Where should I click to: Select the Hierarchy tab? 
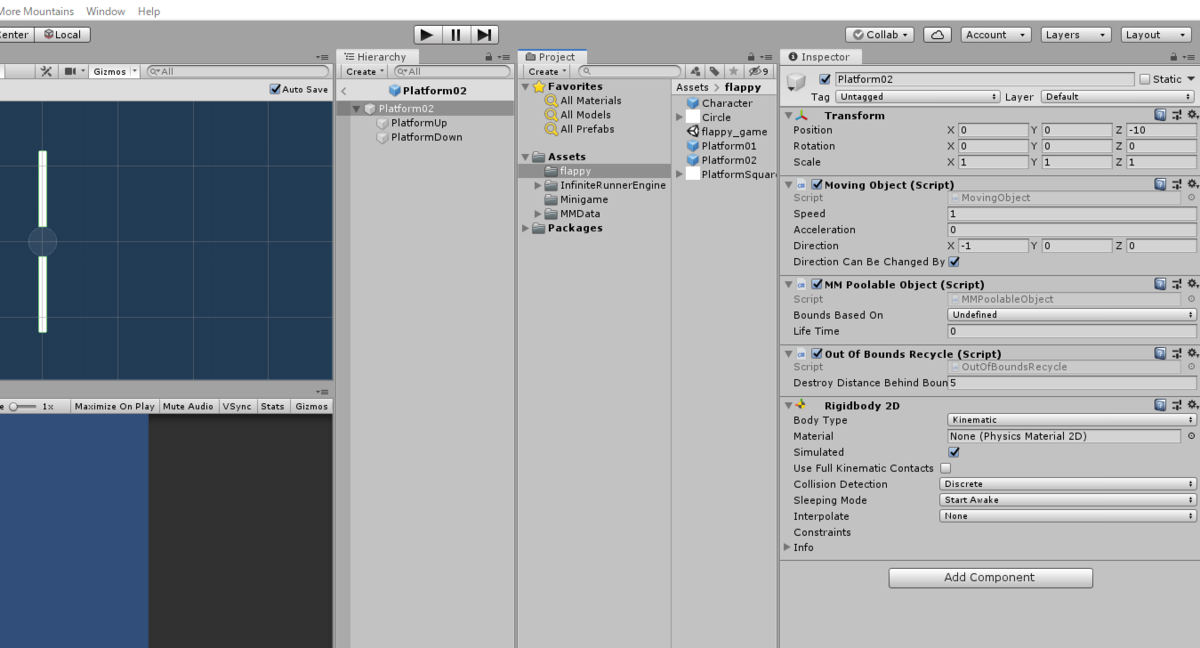click(x=376, y=57)
